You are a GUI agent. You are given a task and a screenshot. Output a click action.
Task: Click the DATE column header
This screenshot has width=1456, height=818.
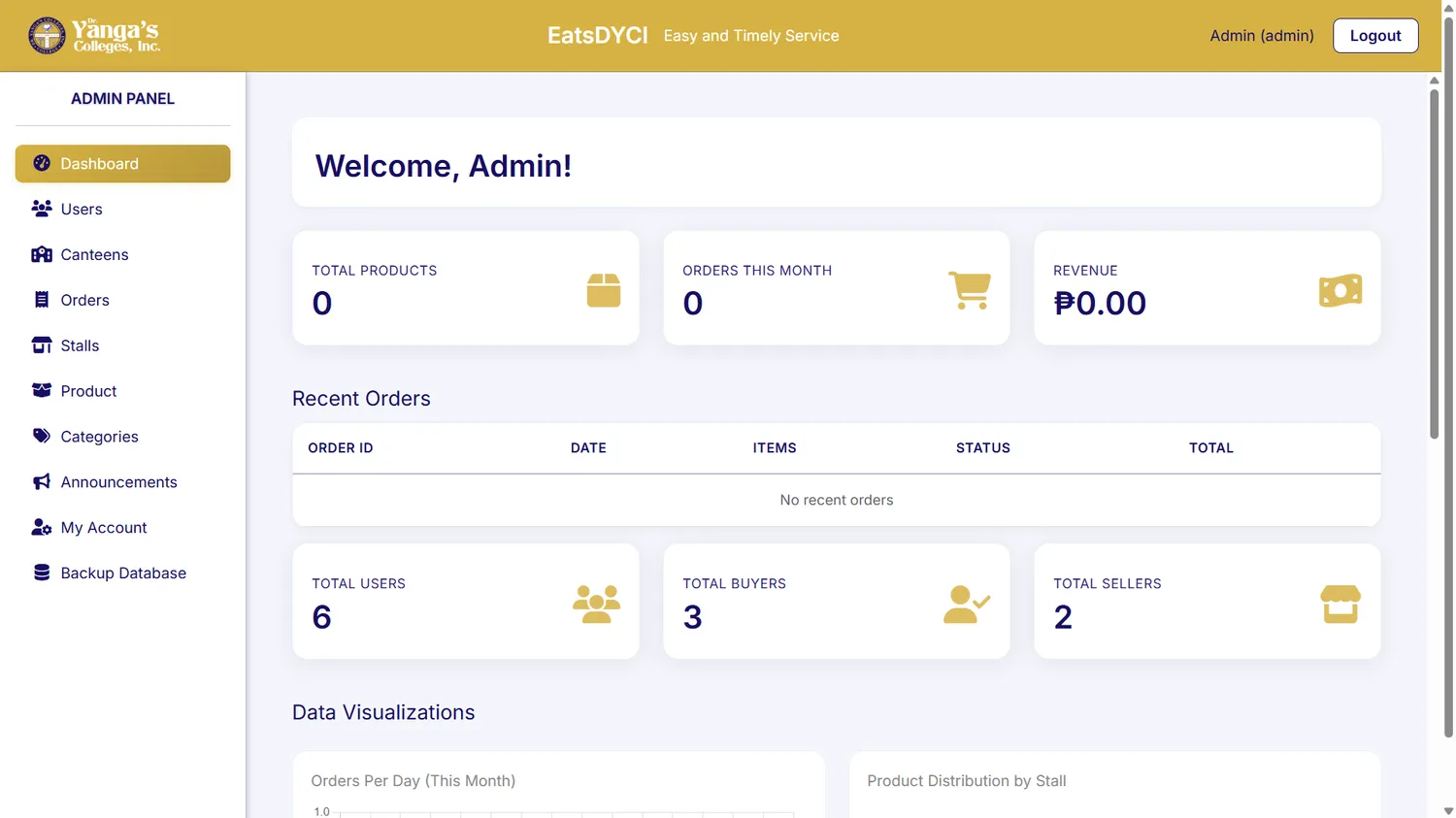[588, 448]
